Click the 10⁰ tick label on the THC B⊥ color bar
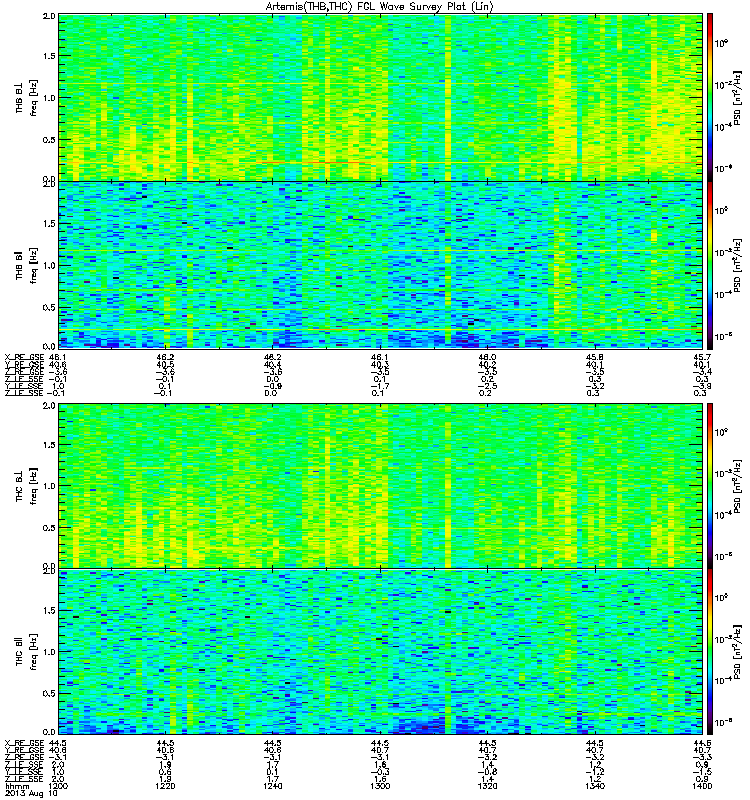The width and height of the screenshot is (750, 800). tap(721, 433)
